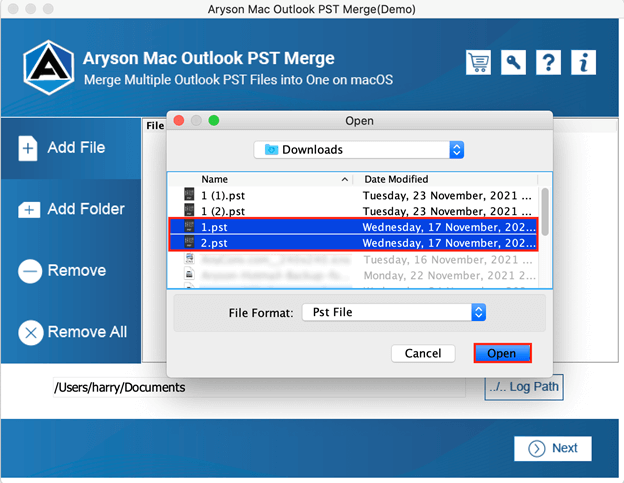Click the /Users/harry/Documents path field
This screenshot has height=483, width=624.
(259, 388)
